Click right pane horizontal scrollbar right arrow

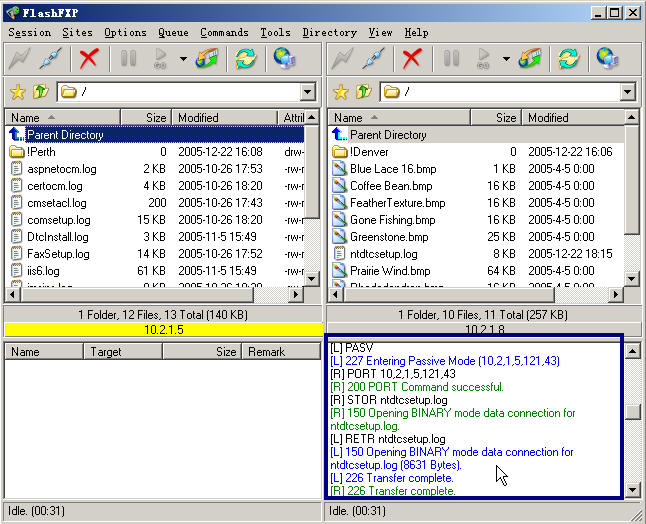(x=616, y=295)
